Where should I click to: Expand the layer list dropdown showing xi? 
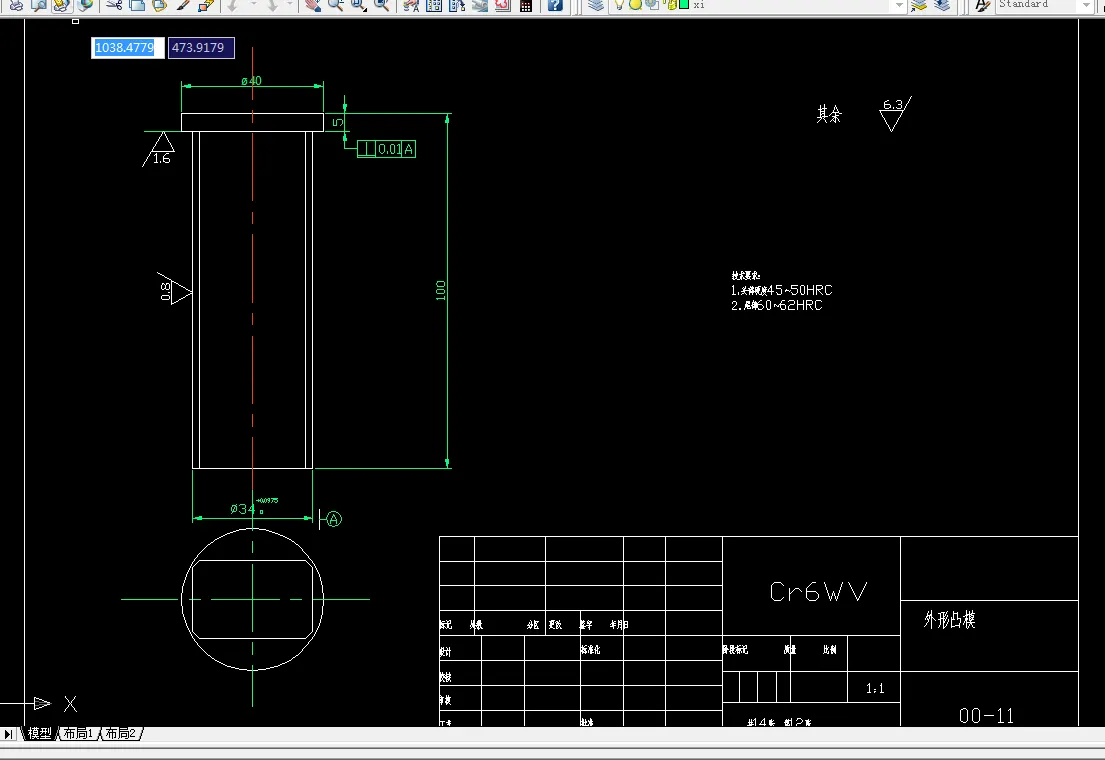coord(899,5)
